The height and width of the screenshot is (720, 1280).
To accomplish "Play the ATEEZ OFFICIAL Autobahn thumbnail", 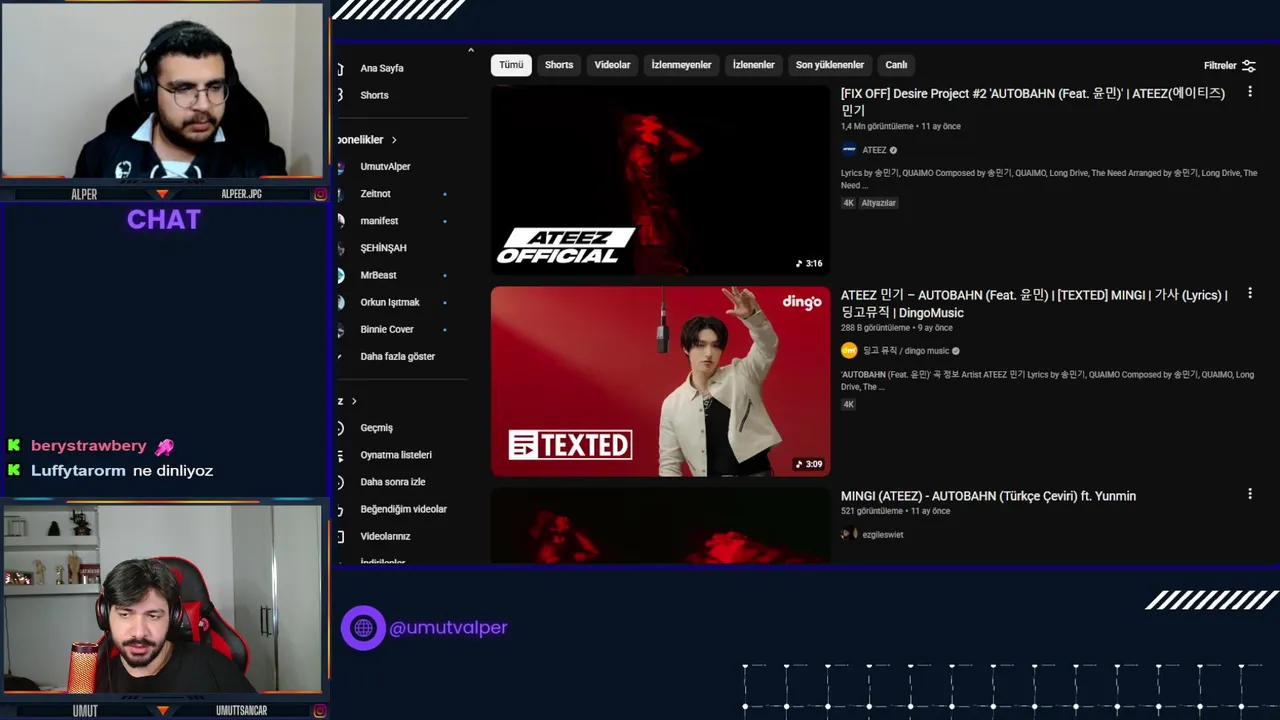I will click(660, 180).
